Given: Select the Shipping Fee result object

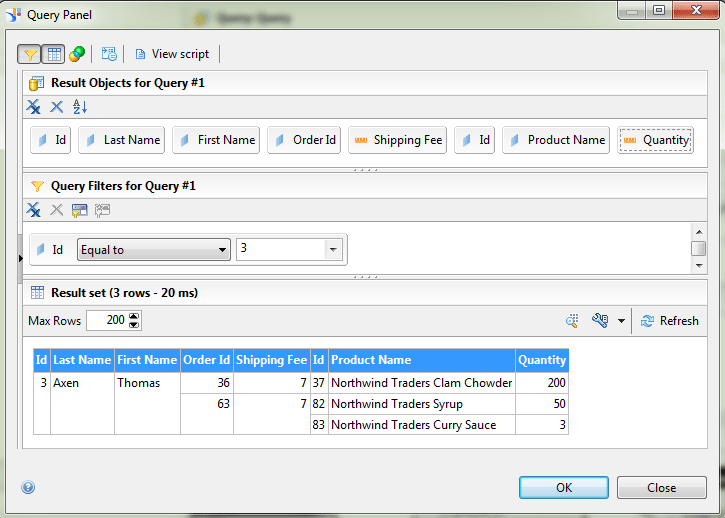Looking at the screenshot, I should (398, 140).
